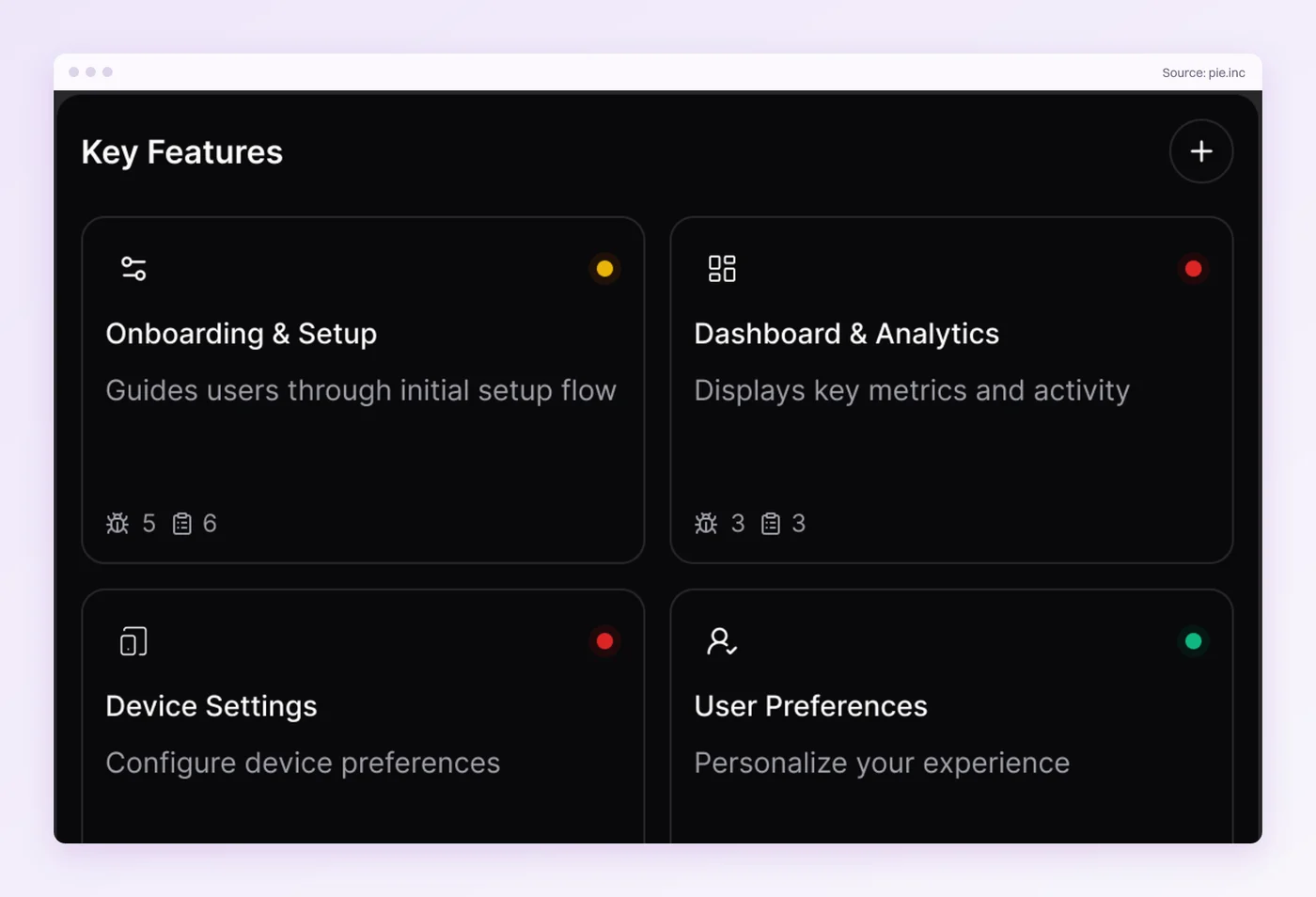Open the Onboarding & Setup title

click(x=242, y=334)
